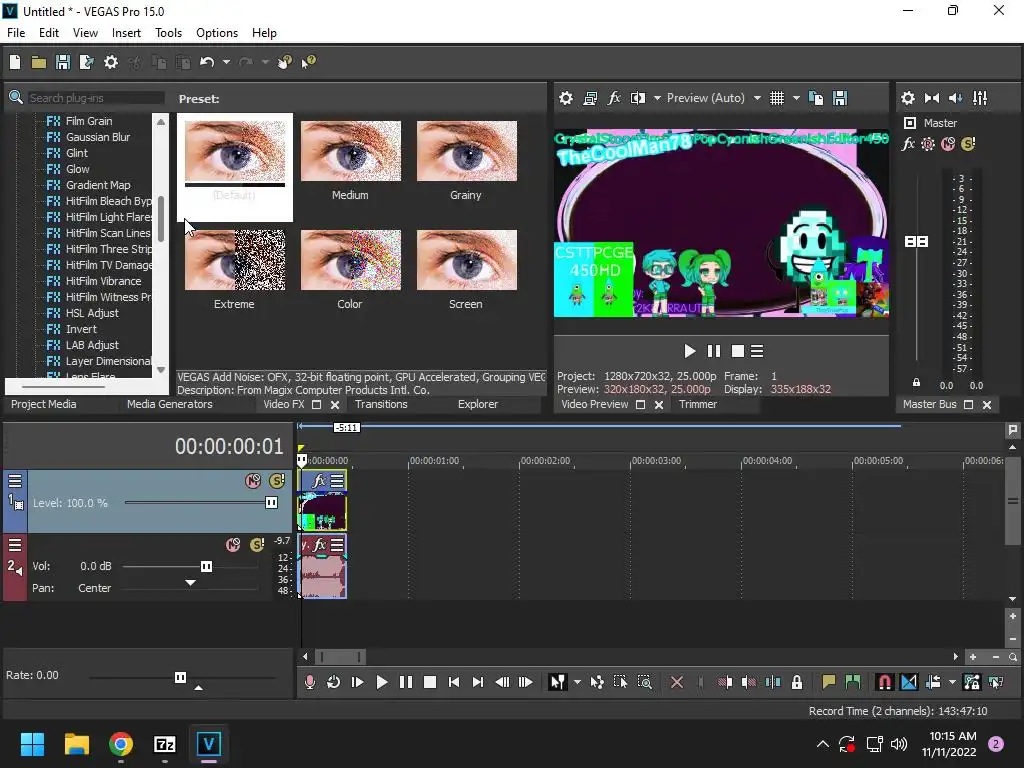Switch to the Transitions tab
Viewport: 1024px width, 768px height.
click(x=381, y=404)
